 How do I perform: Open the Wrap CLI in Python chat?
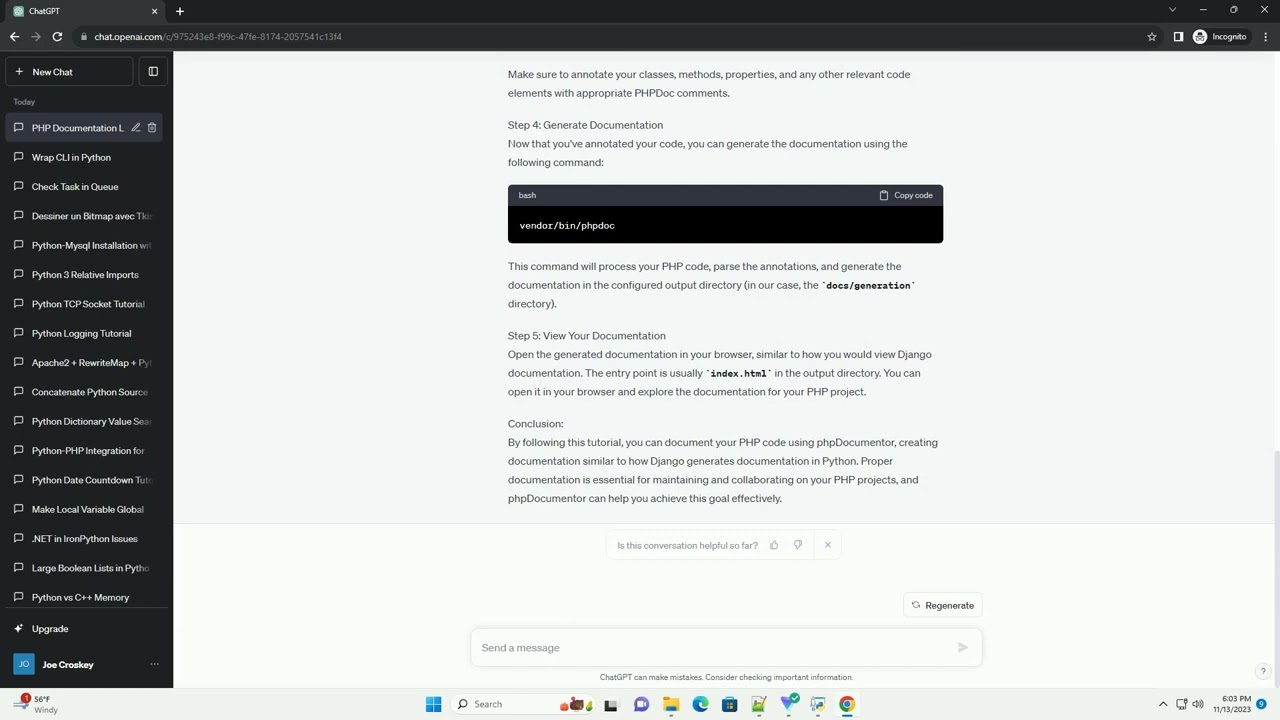pyautogui.click(x=84, y=157)
